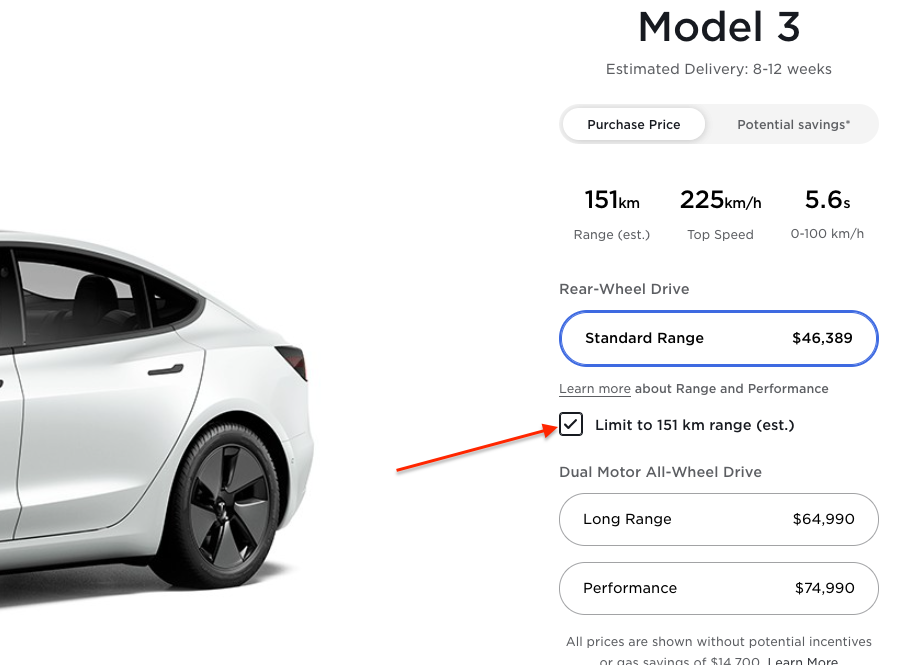Choose the Performance trim
The image size is (918, 665).
tap(718, 588)
